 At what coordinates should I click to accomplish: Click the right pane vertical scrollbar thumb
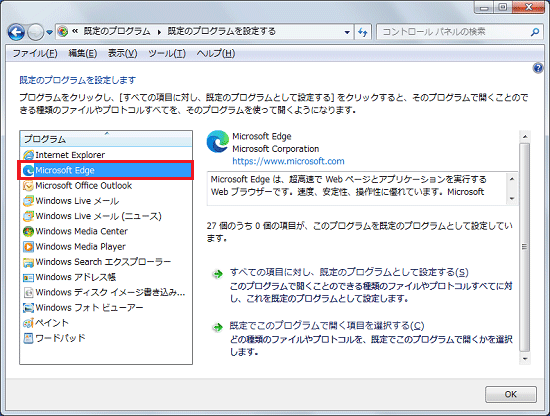(x=525, y=247)
